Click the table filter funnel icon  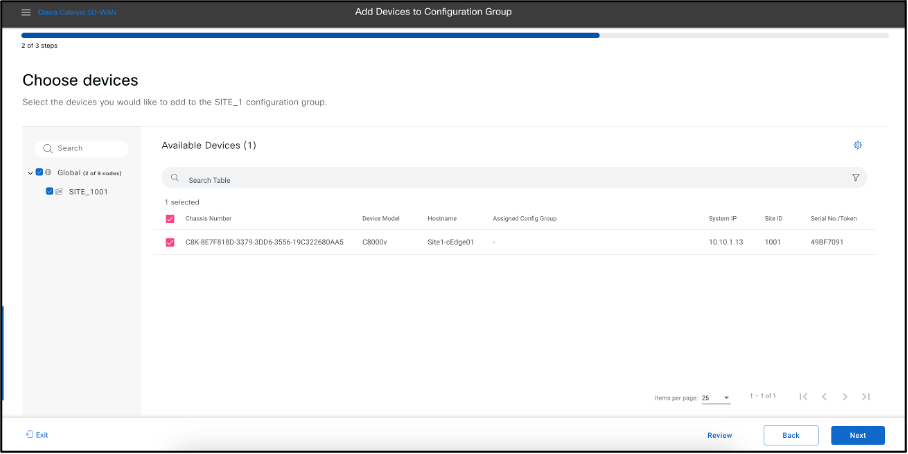[x=855, y=178]
